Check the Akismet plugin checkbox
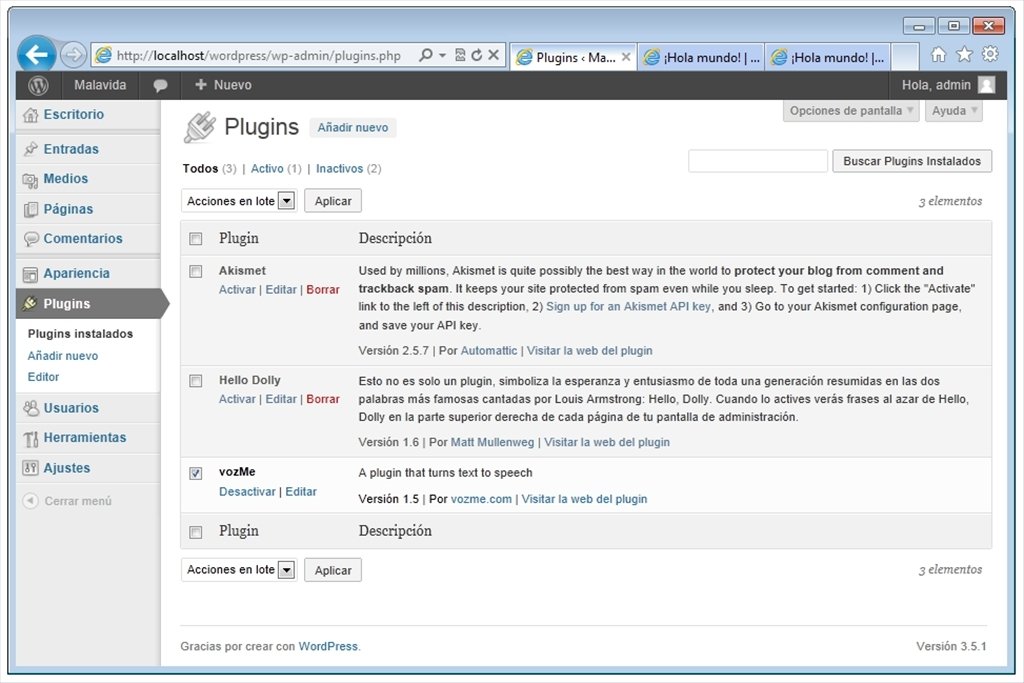Image resolution: width=1024 pixels, height=683 pixels. [x=196, y=271]
